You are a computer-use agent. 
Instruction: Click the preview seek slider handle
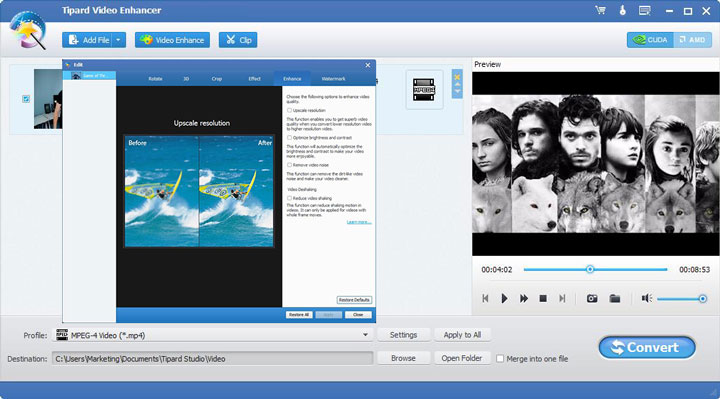tap(590, 270)
